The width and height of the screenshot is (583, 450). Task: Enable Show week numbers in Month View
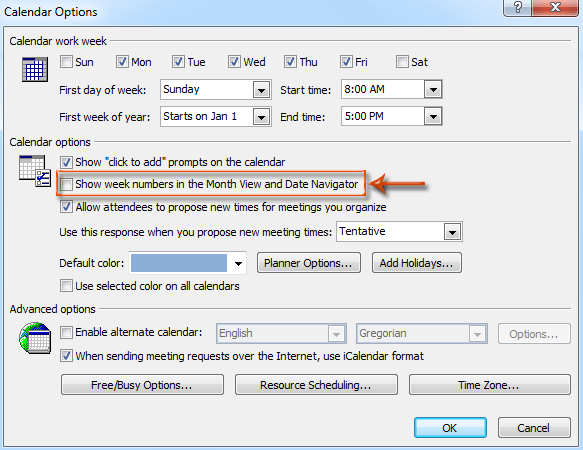pyautogui.click(x=66, y=184)
